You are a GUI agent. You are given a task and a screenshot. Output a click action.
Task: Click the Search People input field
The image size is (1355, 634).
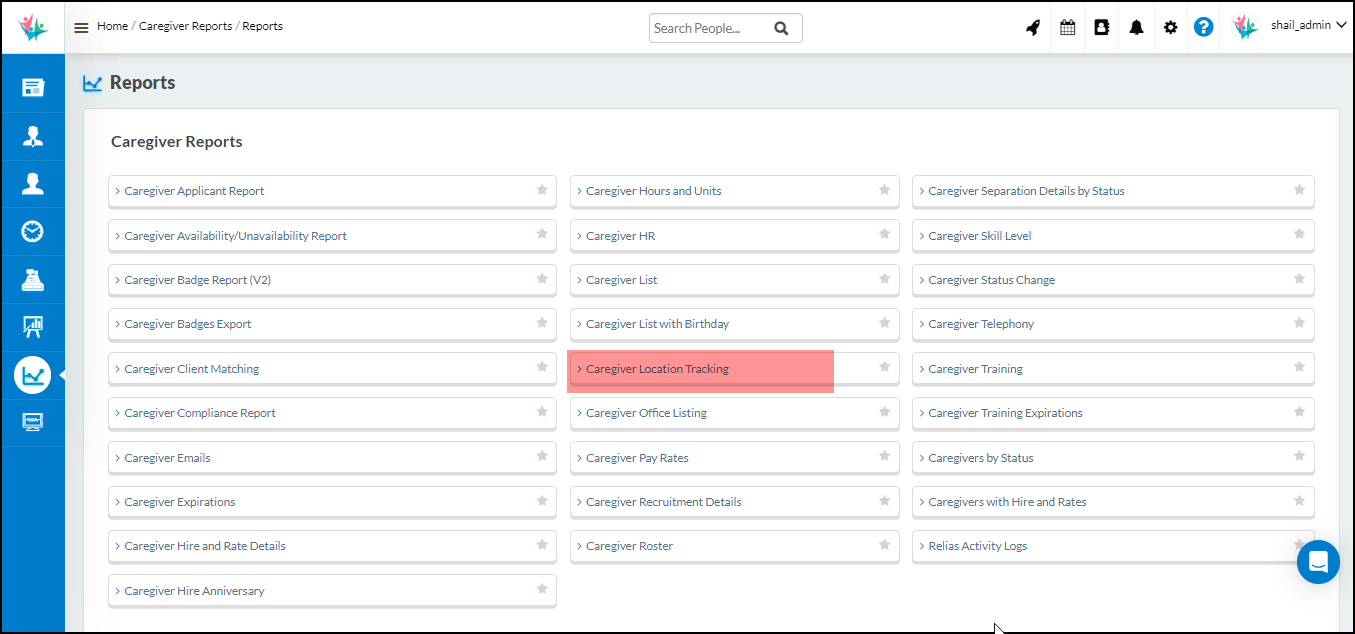point(710,27)
